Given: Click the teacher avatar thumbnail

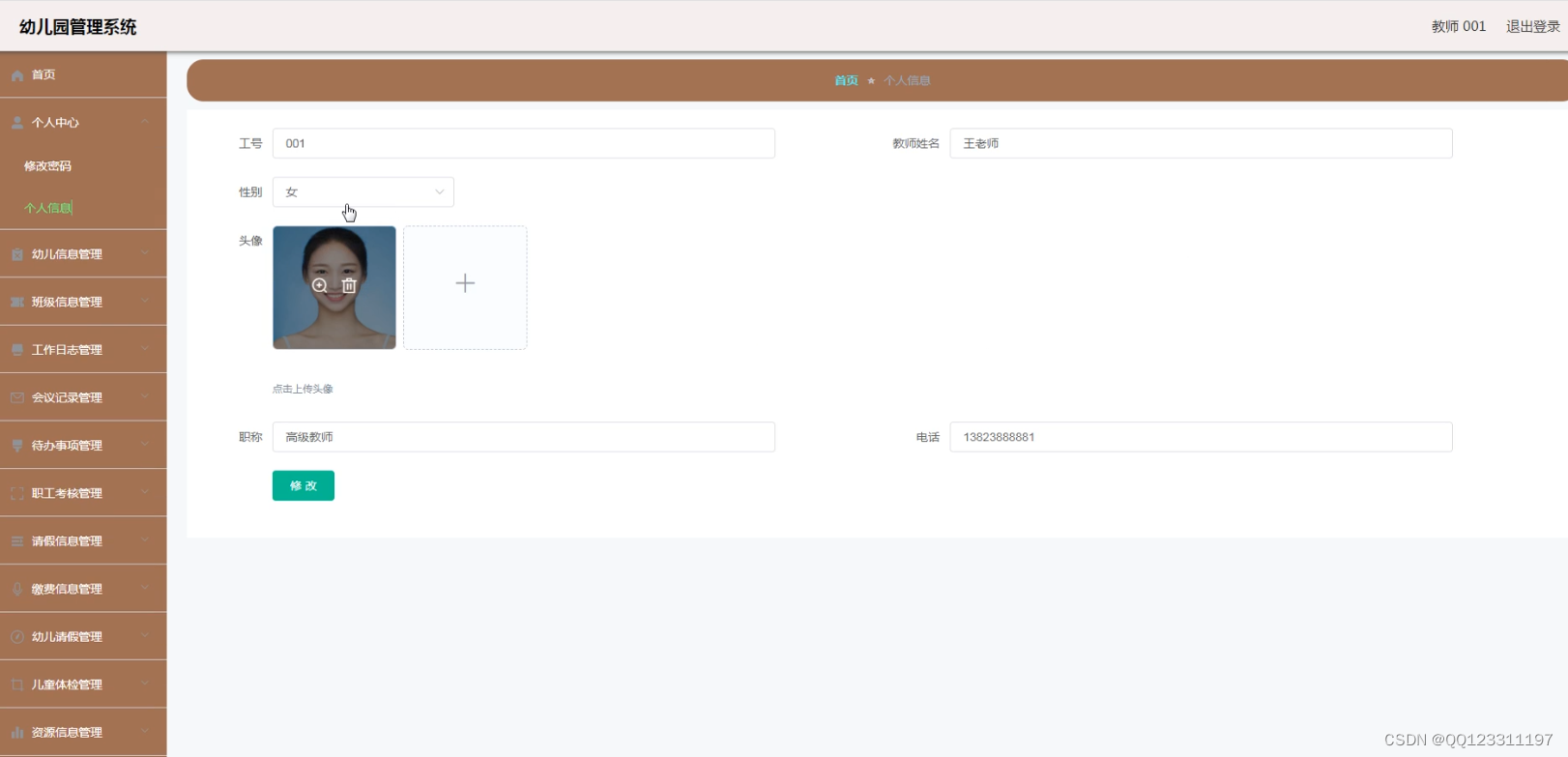Looking at the screenshot, I should [x=334, y=287].
